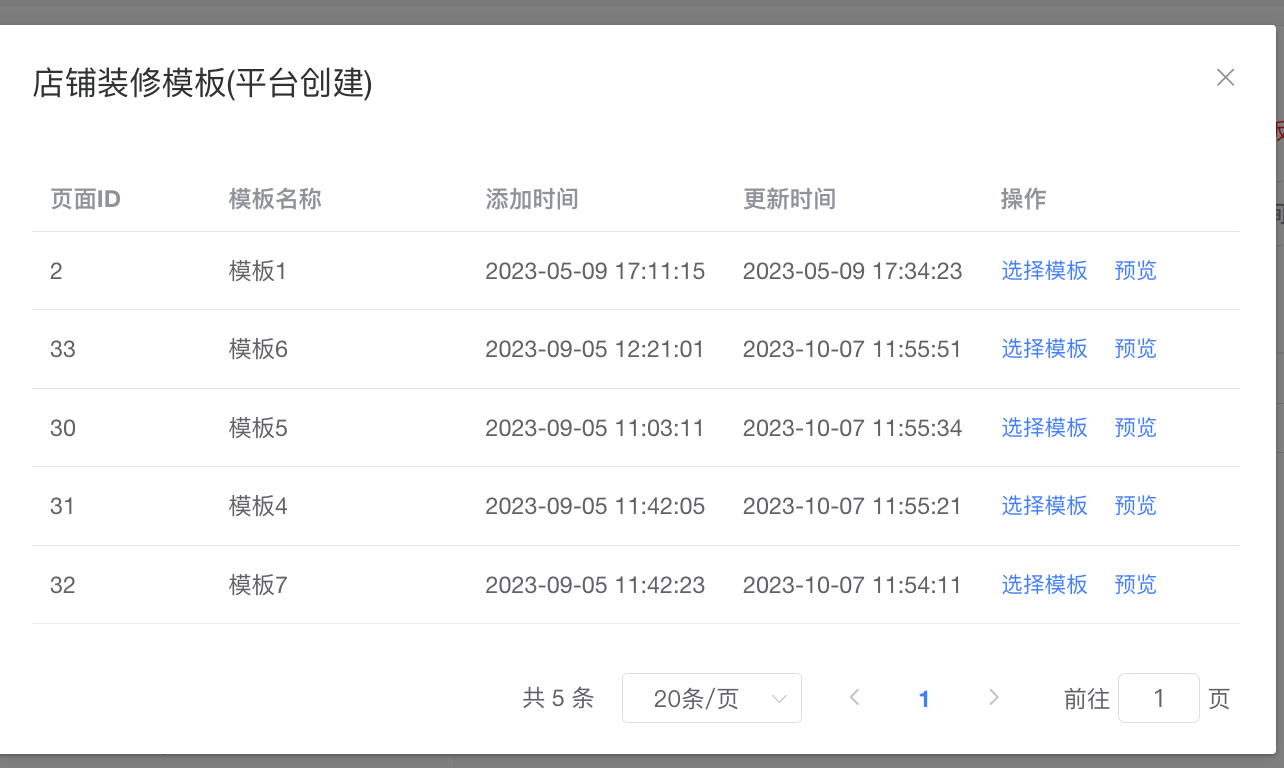Preview 模板5 with 预览

[1135, 428]
